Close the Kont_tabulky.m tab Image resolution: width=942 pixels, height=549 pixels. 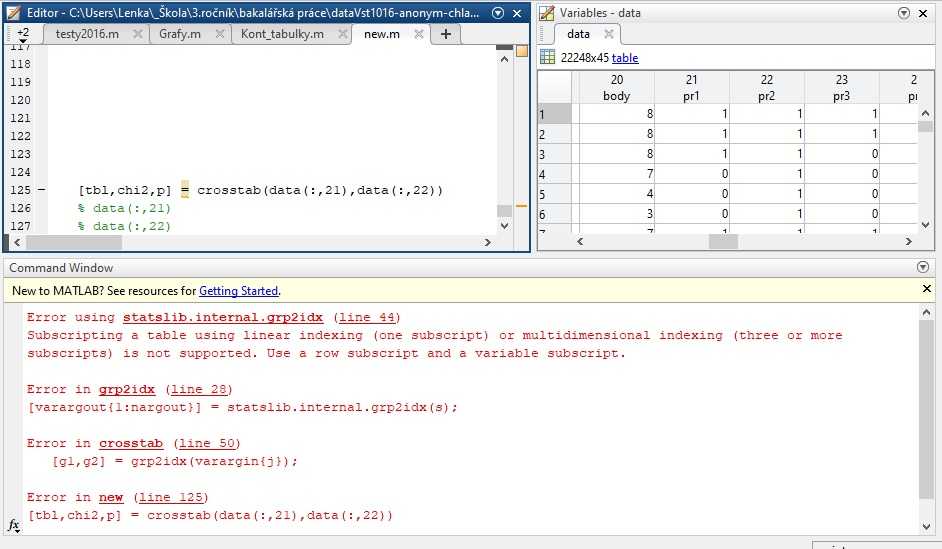(x=343, y=34)
